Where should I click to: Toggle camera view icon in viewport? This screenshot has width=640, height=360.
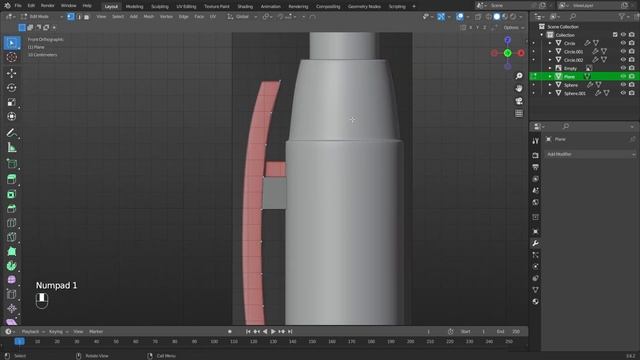point(519,101)
